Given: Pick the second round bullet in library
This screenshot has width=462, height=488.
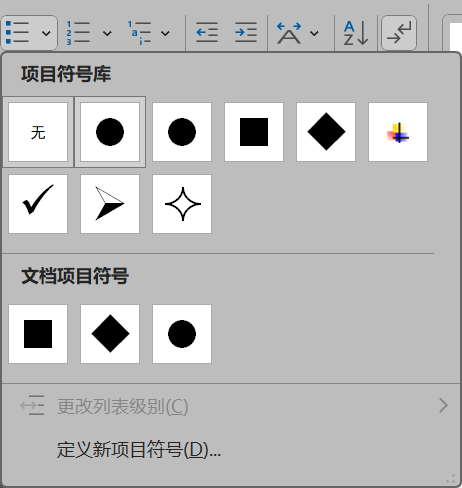Looking at the screenshot, I should click(x=182, y=132).
